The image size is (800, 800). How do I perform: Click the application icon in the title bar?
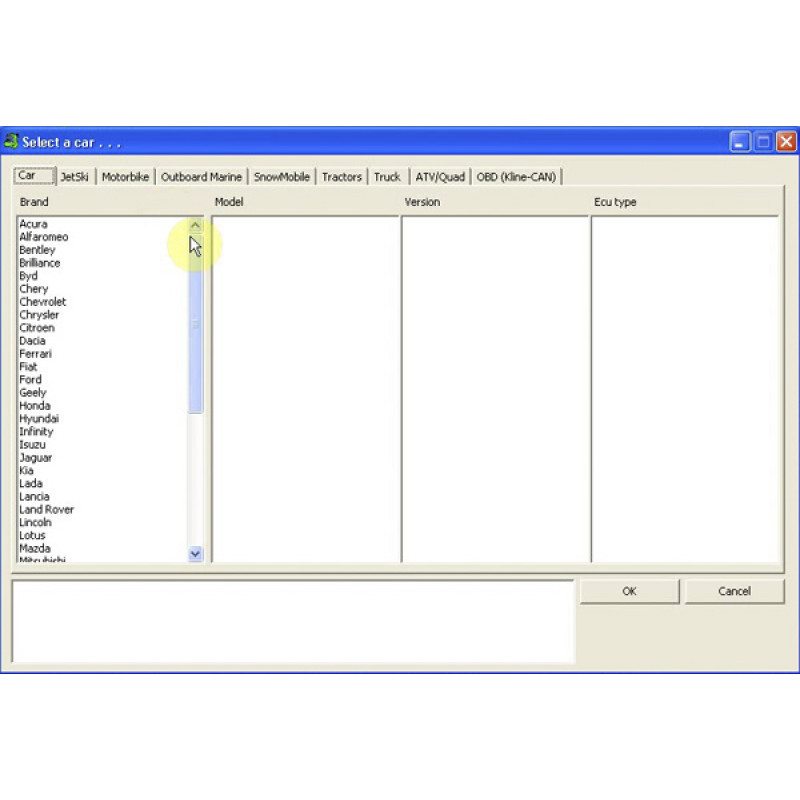coord(13,142)
